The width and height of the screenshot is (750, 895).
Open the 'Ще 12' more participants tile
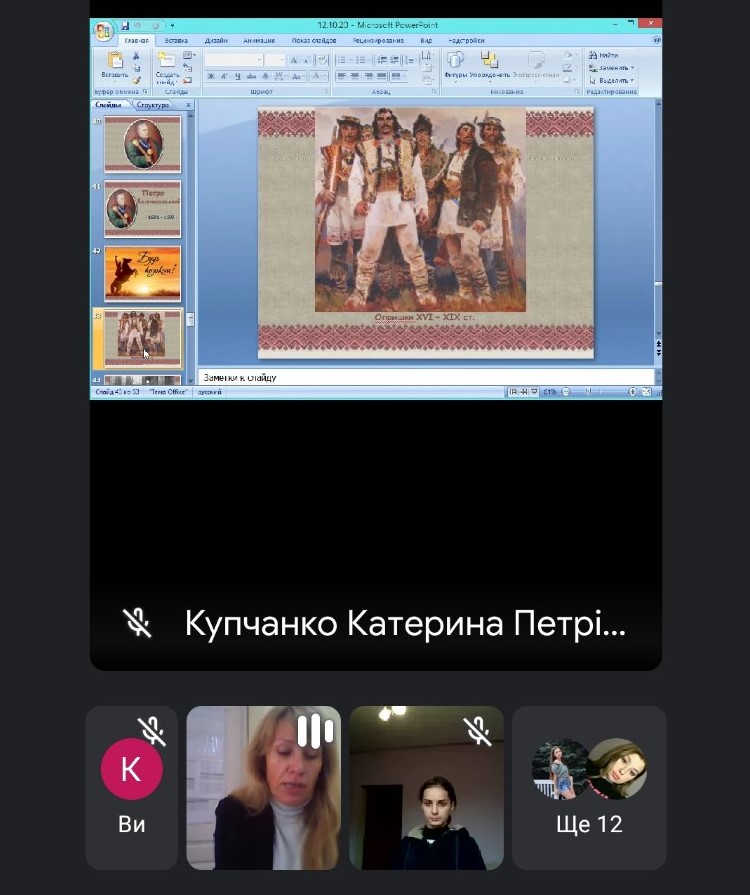pos(589,788)
